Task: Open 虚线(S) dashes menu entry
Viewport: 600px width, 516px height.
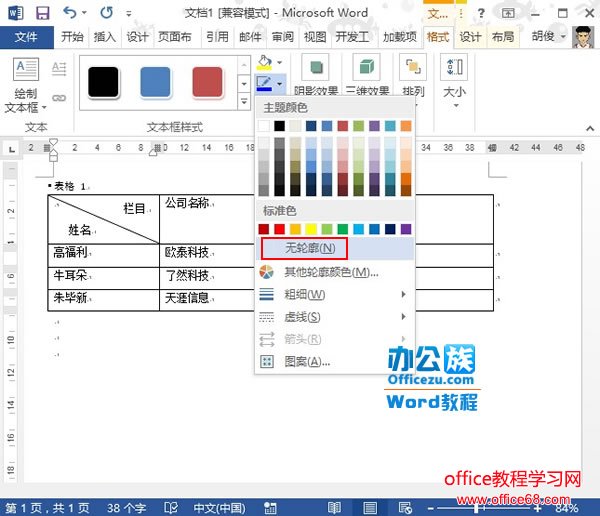Action: 335,317
